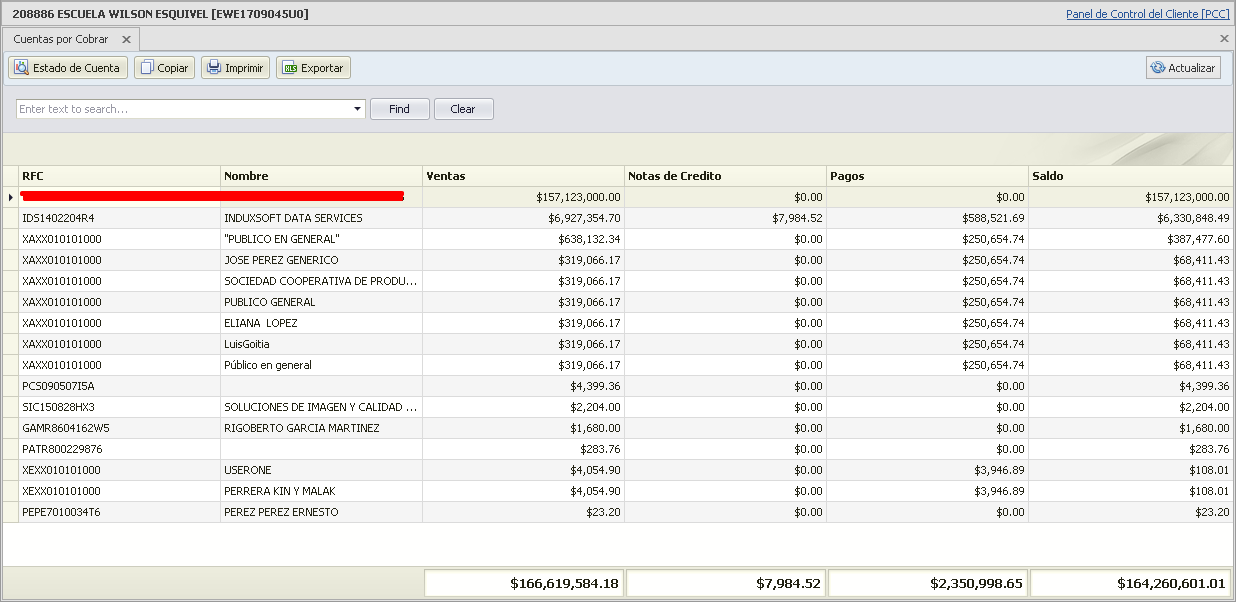
Task: Close the Cuentas por Cobrar tab
Action: 126,39
